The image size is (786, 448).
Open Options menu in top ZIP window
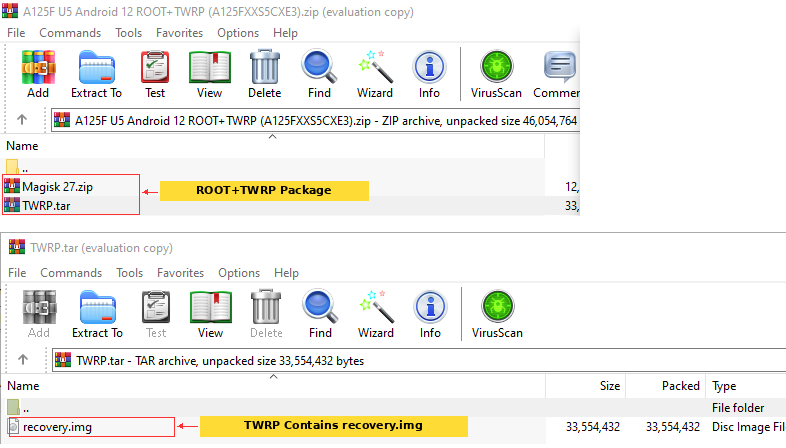tap(238, 33)
